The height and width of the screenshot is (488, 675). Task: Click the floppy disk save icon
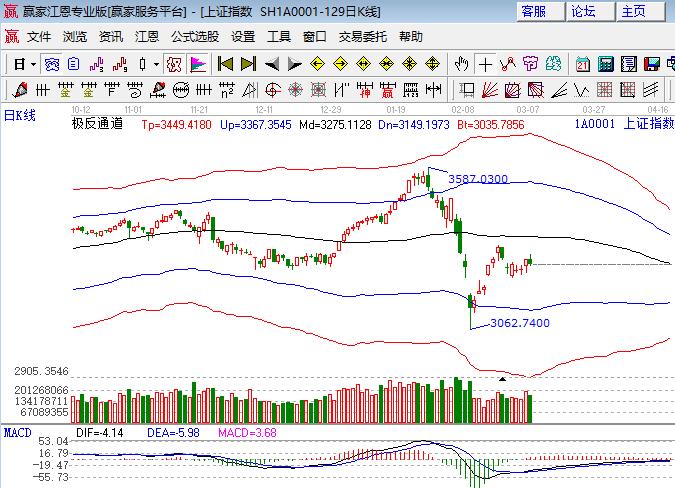point(654,64)
